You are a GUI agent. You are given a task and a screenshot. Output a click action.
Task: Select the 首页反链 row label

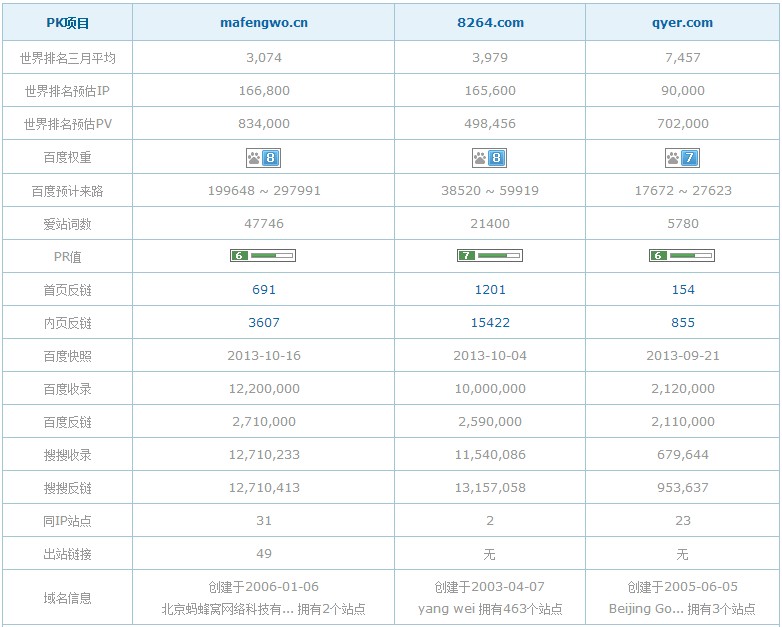pyautogui.click(x=67, y=290)
